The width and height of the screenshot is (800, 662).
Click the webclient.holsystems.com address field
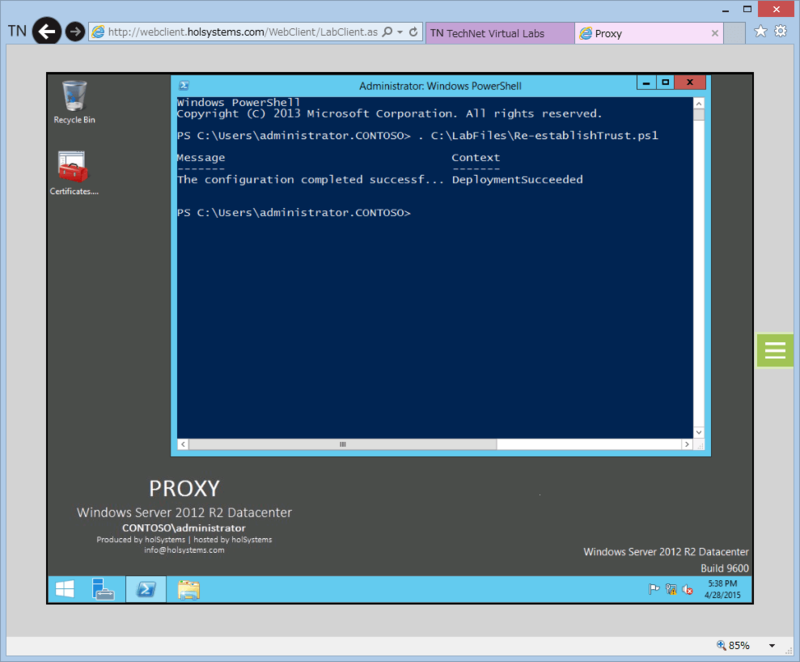(242, 32)
